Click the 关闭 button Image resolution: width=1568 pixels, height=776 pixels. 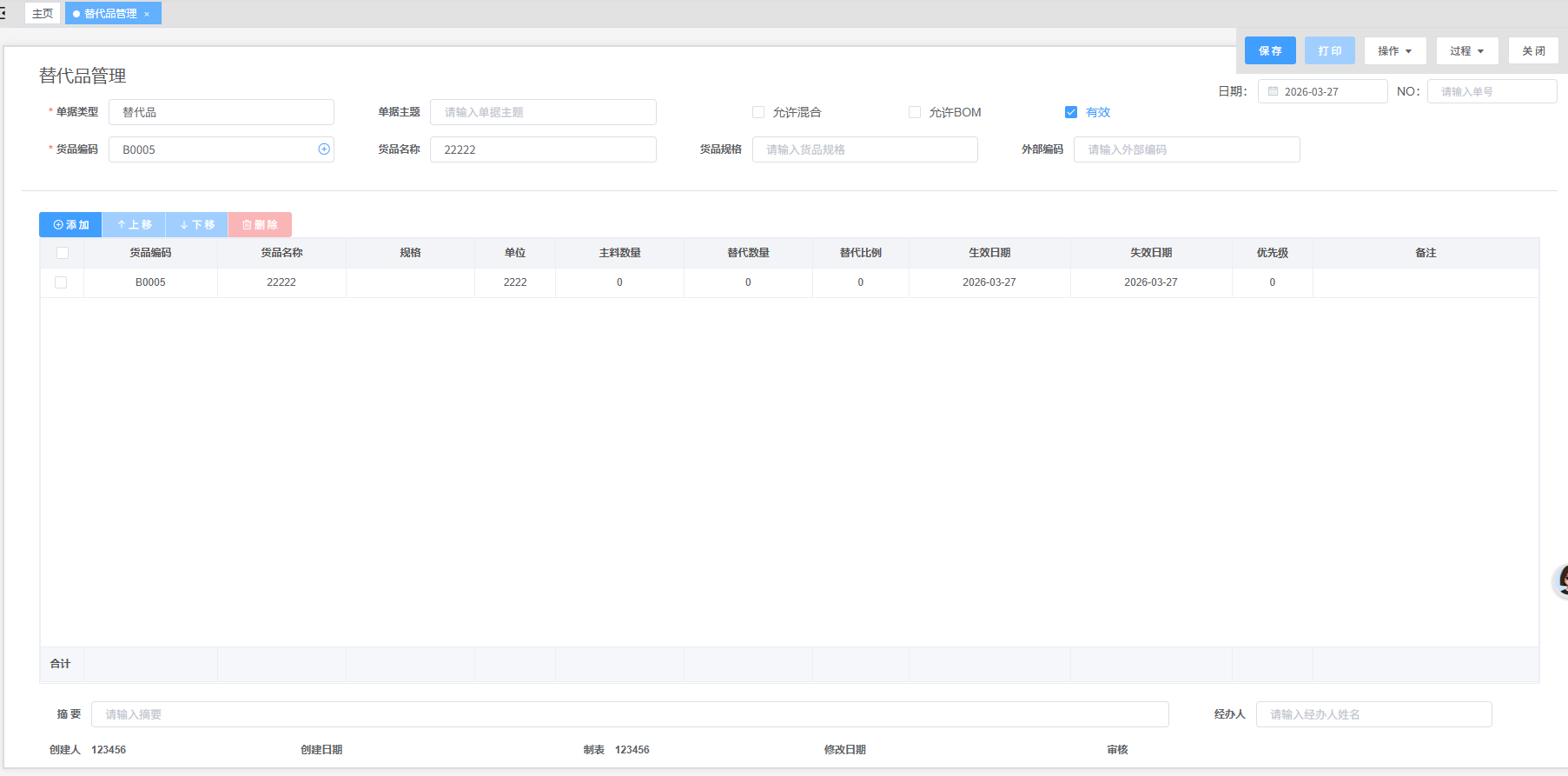[x=1532, y=51]
